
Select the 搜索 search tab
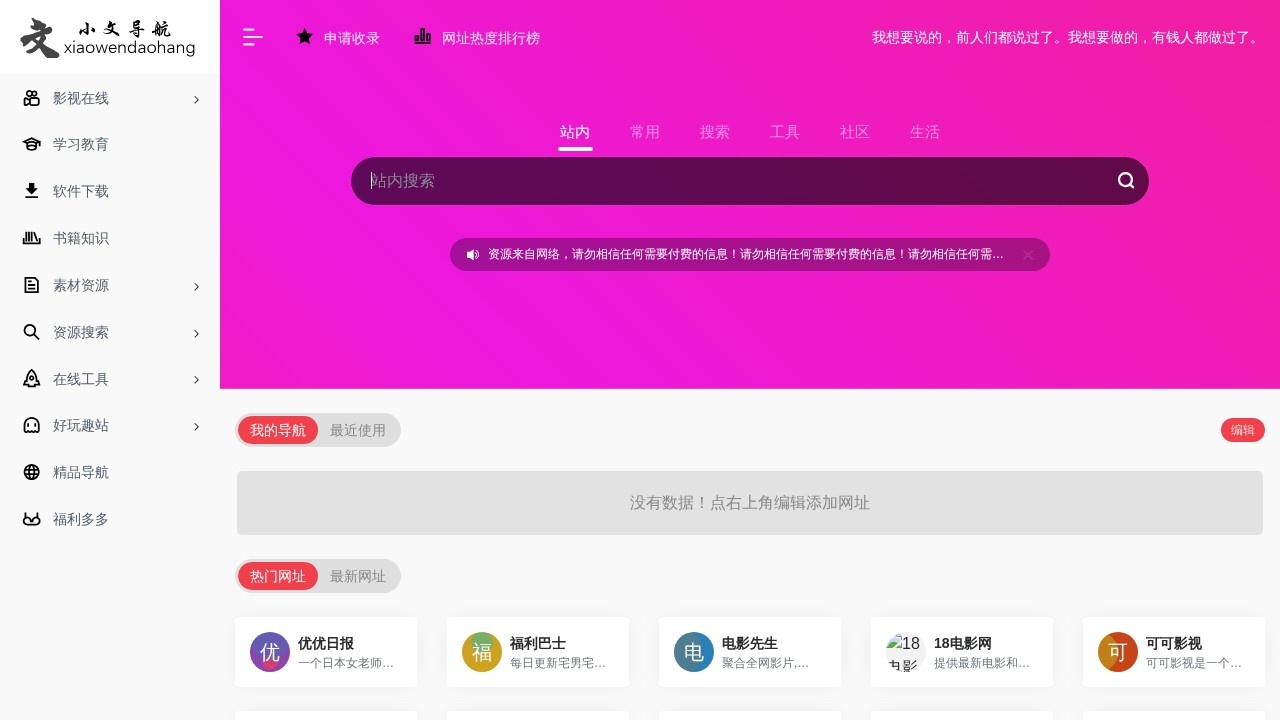(x=715, y=132)
